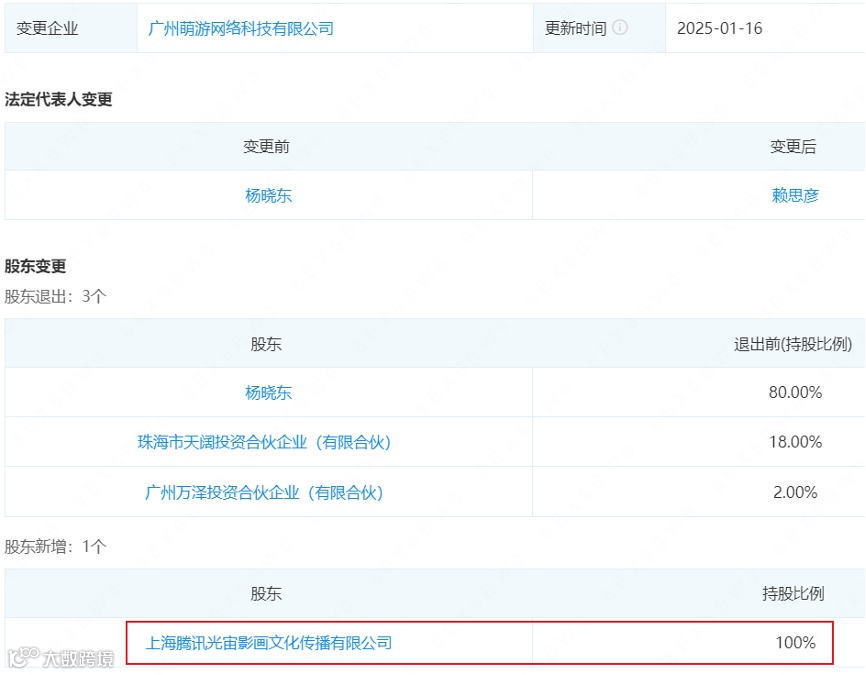Open 杨晓东 in the 股东退出 shareholder list
Screen dimensions: 866x675
coord(268,393)
